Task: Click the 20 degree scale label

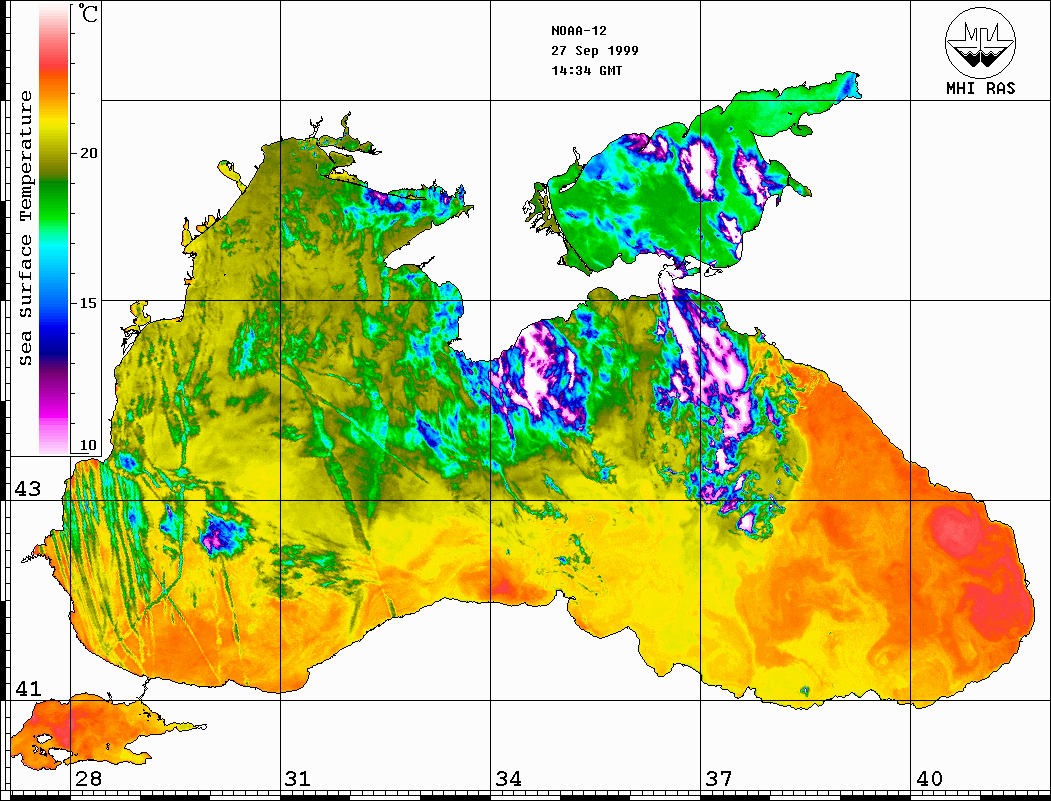Action: 88,153
